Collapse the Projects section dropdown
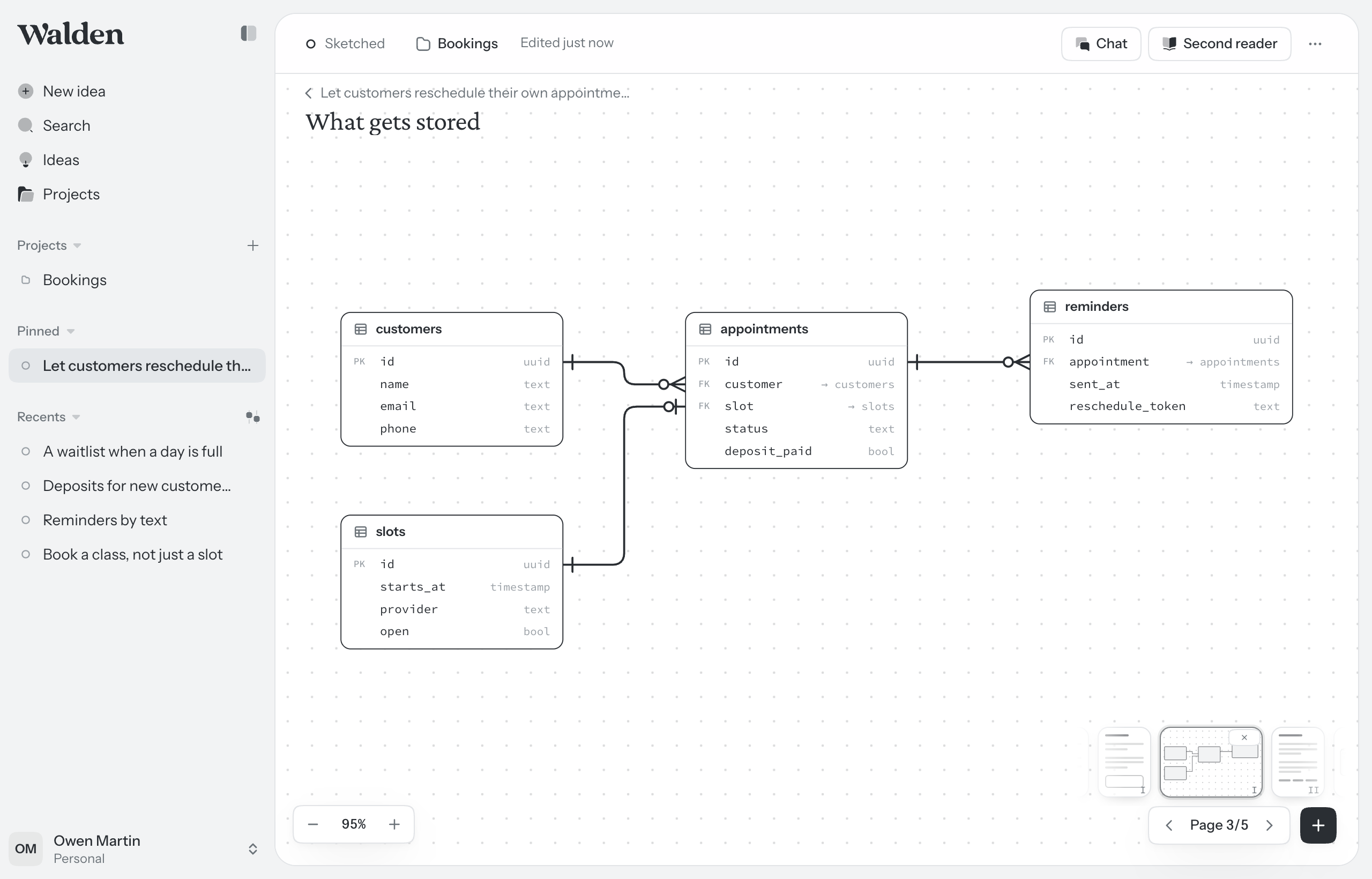Image resolution: width=1372 pixels, height=879 pixels. coord(78,246)
